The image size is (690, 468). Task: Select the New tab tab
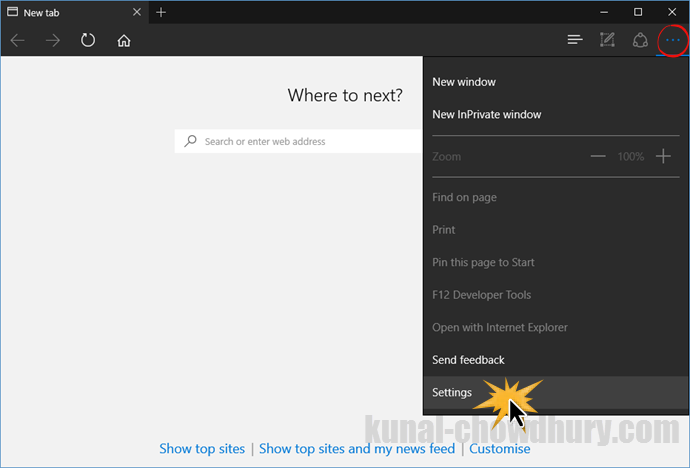(75, 12)
